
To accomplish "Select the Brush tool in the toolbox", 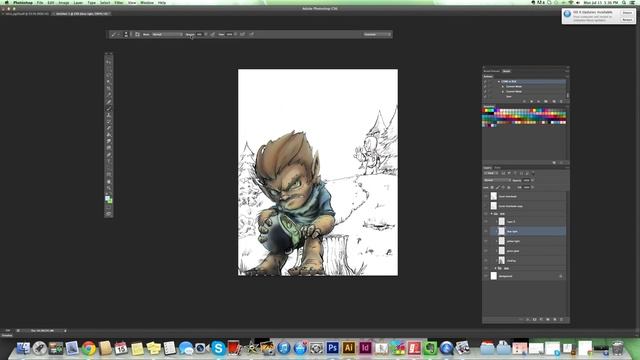I will 109,109.
